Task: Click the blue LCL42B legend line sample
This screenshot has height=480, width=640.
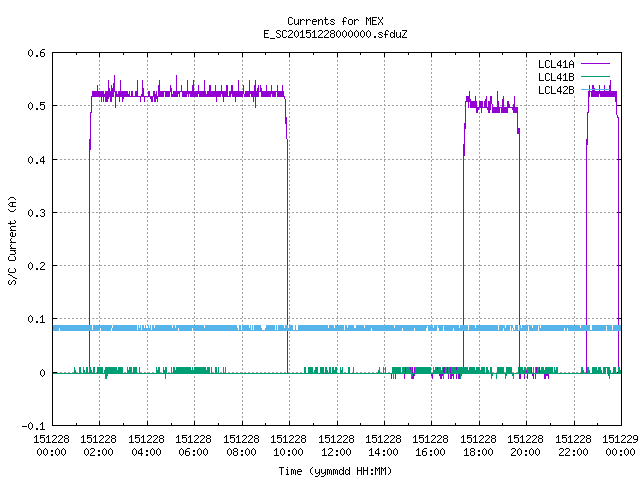Action: (595, 89)
